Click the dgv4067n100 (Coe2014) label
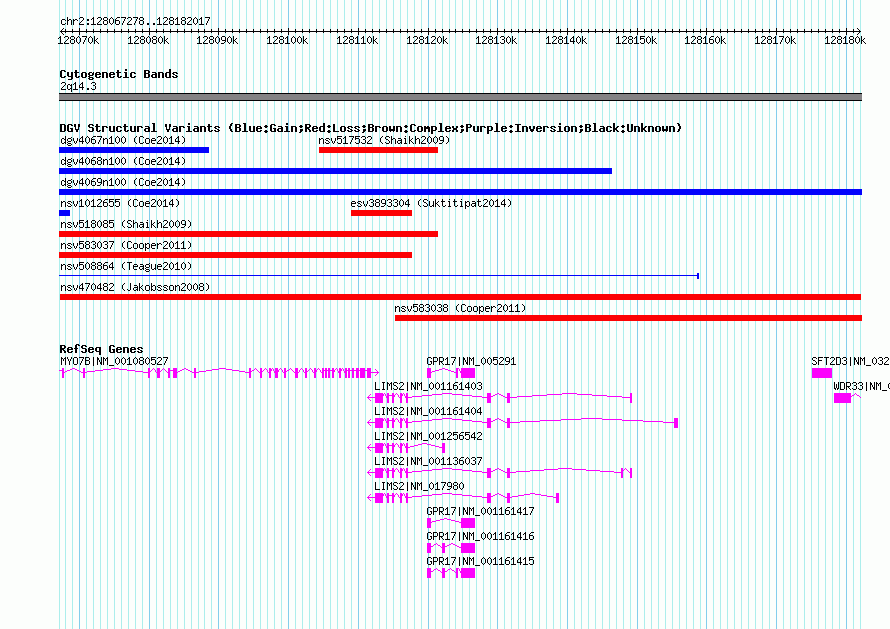This screenshot has width=890, height=629. (123, 140)
